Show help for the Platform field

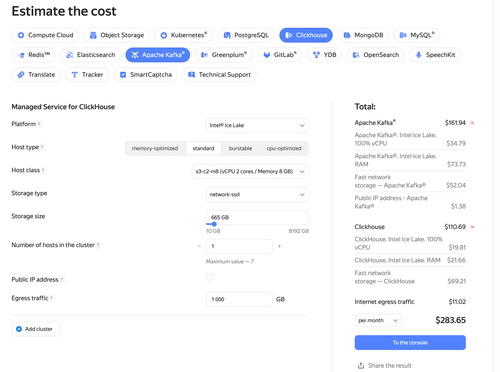coord(39,124)
